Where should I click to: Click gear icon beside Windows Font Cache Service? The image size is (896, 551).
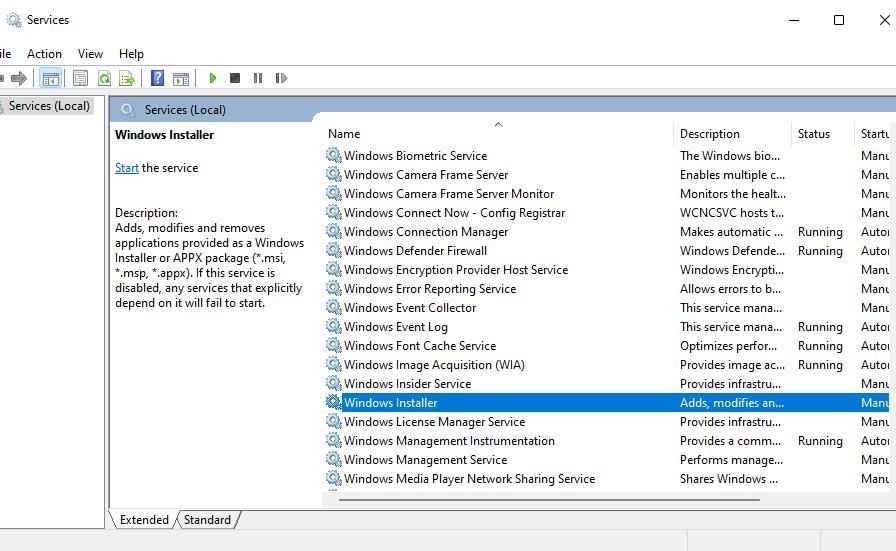click(x=334, y=345)
